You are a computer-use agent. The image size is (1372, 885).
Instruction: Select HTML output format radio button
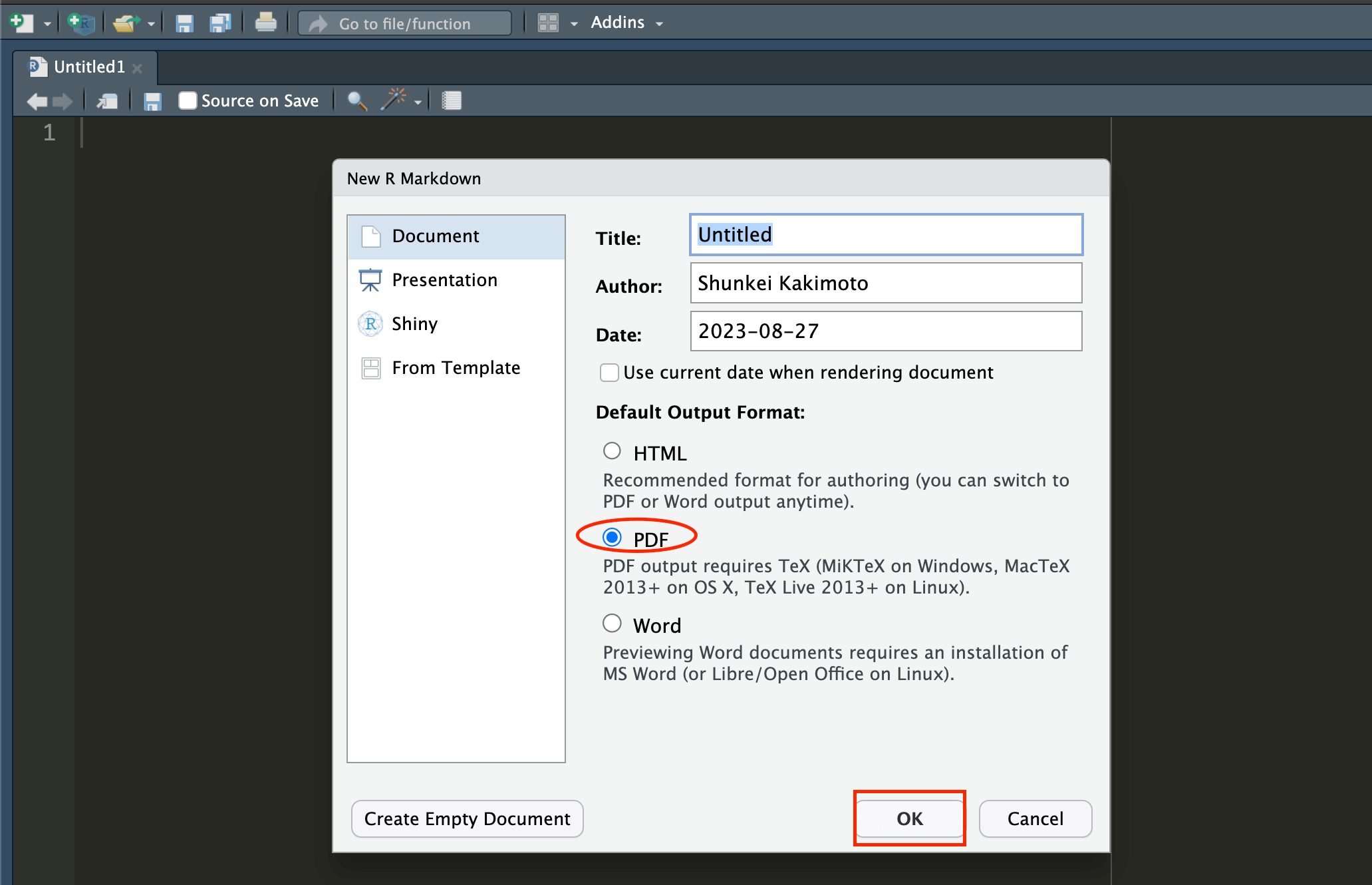pyautogui.click(x=612, y=451)
